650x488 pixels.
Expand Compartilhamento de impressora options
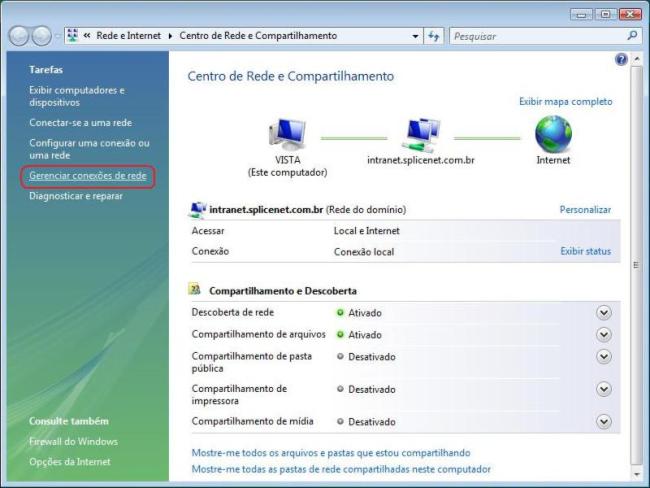pyautogui.click(x=604, y=389)
